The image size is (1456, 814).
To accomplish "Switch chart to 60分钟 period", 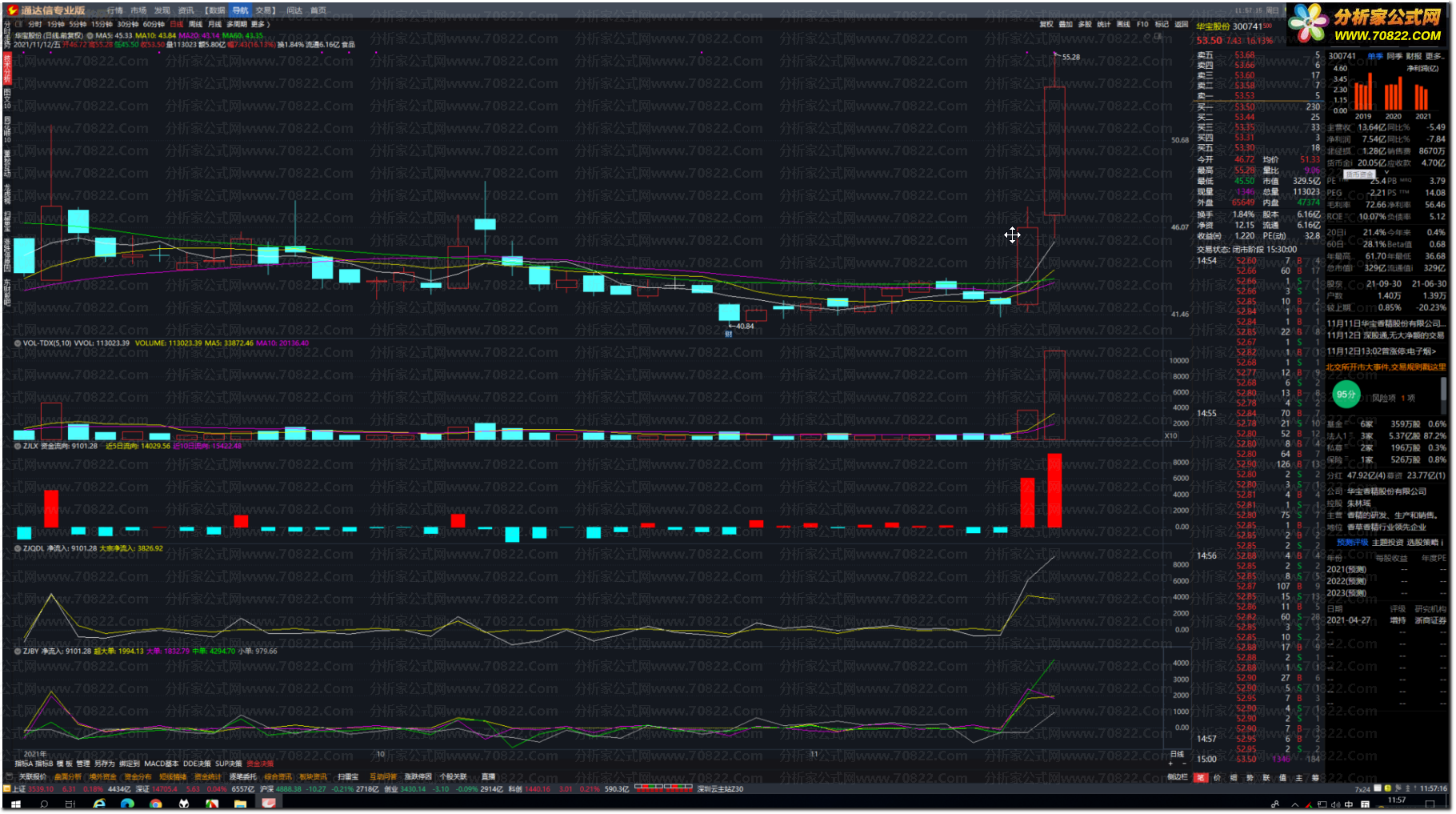I will tap(154, 24).
